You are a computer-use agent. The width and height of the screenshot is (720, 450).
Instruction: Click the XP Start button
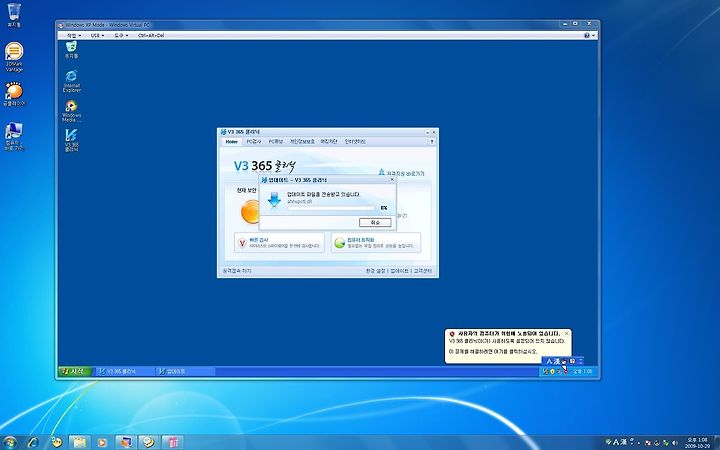tap(75, 371)
